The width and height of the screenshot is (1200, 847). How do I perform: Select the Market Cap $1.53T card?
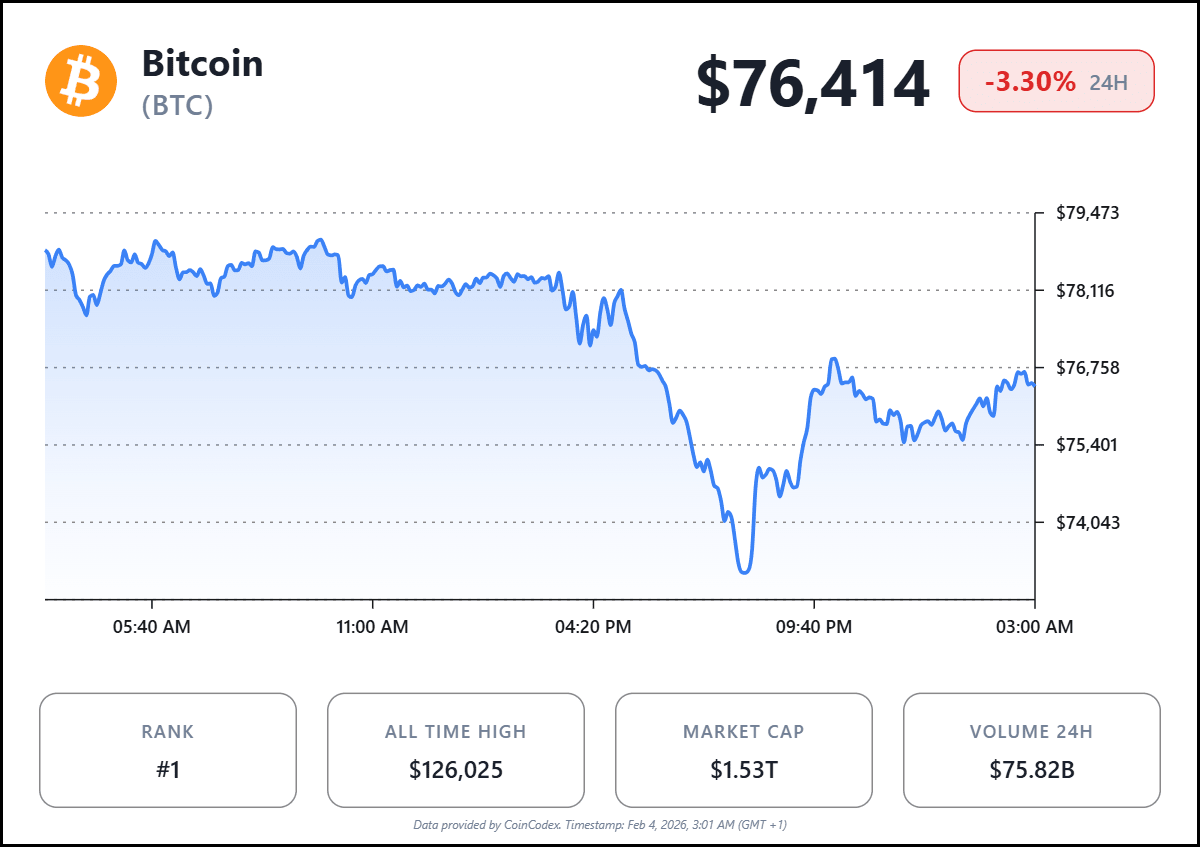coord(743,750)
